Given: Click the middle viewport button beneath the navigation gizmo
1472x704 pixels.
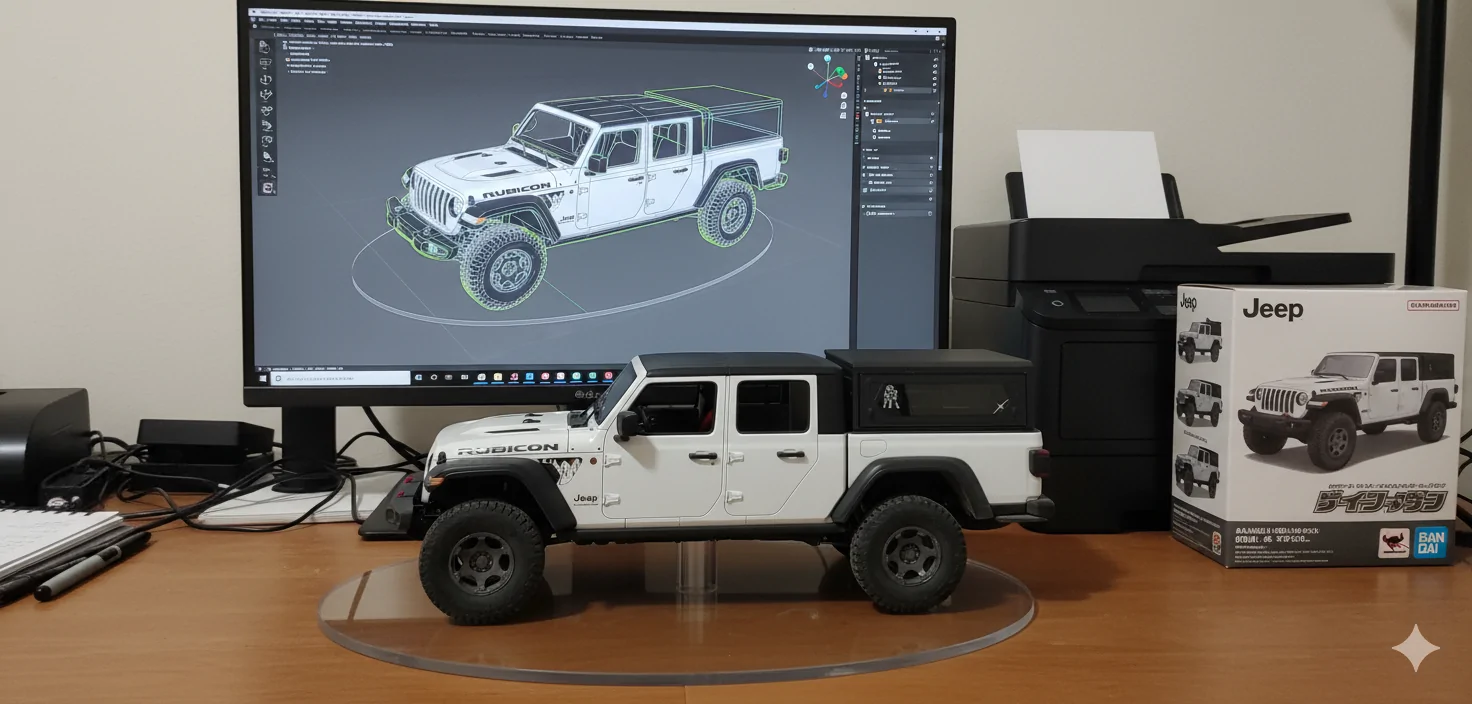Looking at the screenshot, I should click(x=843, y=105).
